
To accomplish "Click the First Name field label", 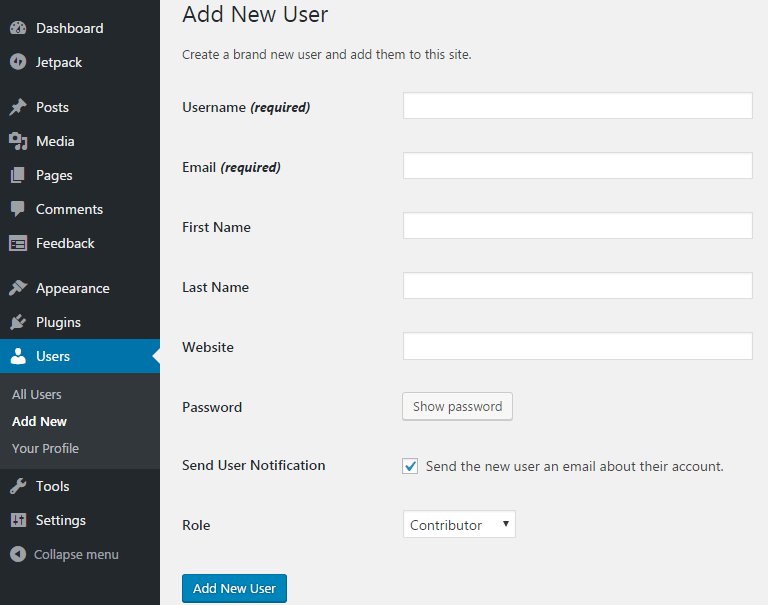I will (216, 227).
